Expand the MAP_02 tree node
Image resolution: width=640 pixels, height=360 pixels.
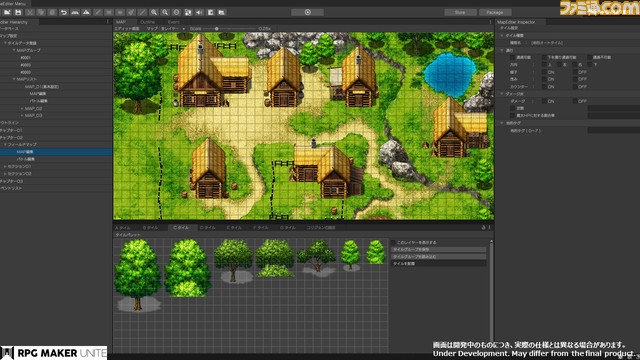(x=22, y=109)
